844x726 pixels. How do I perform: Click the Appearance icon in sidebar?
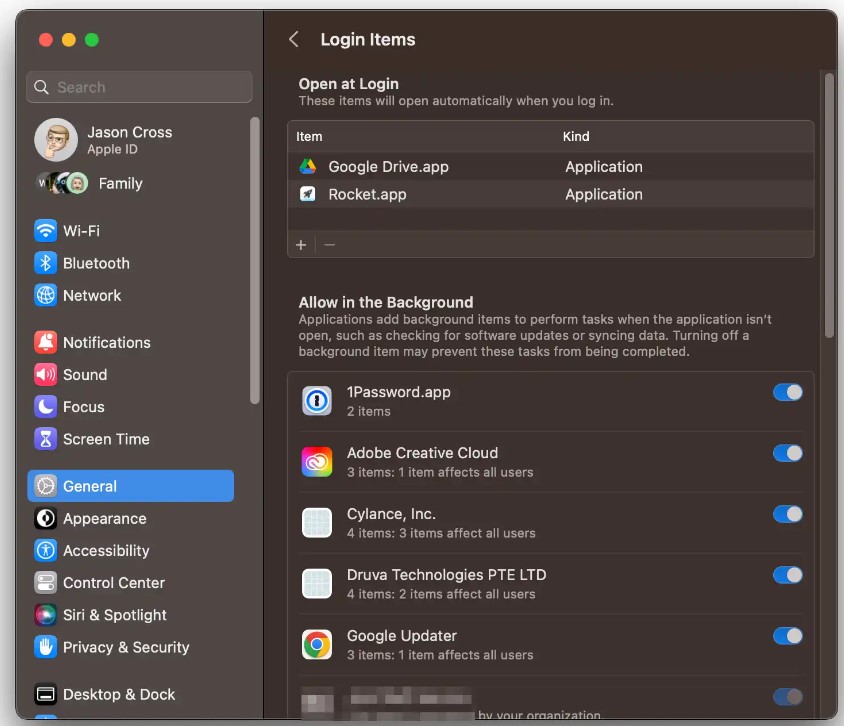46,518
